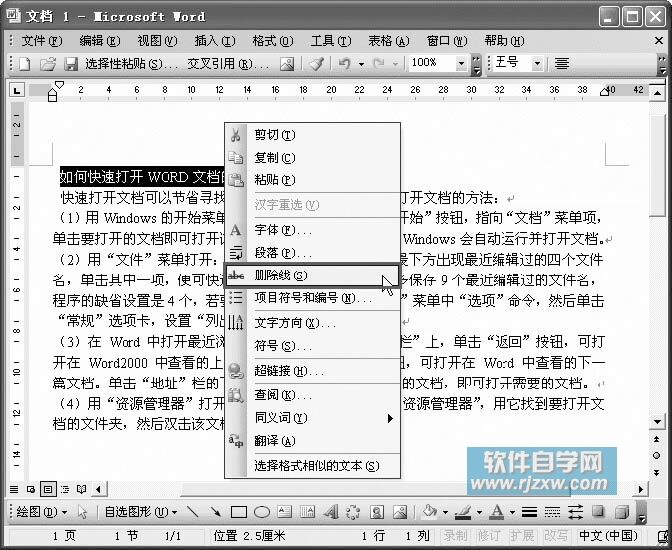The height and width of the screenshot is (550, 672).
Task: Click the insert picture toolbar icon
Action: (287, 64)
